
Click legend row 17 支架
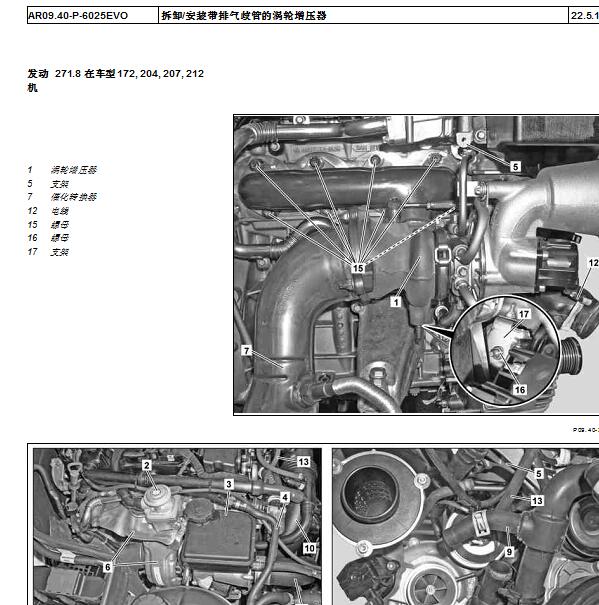tap(48, 252)
